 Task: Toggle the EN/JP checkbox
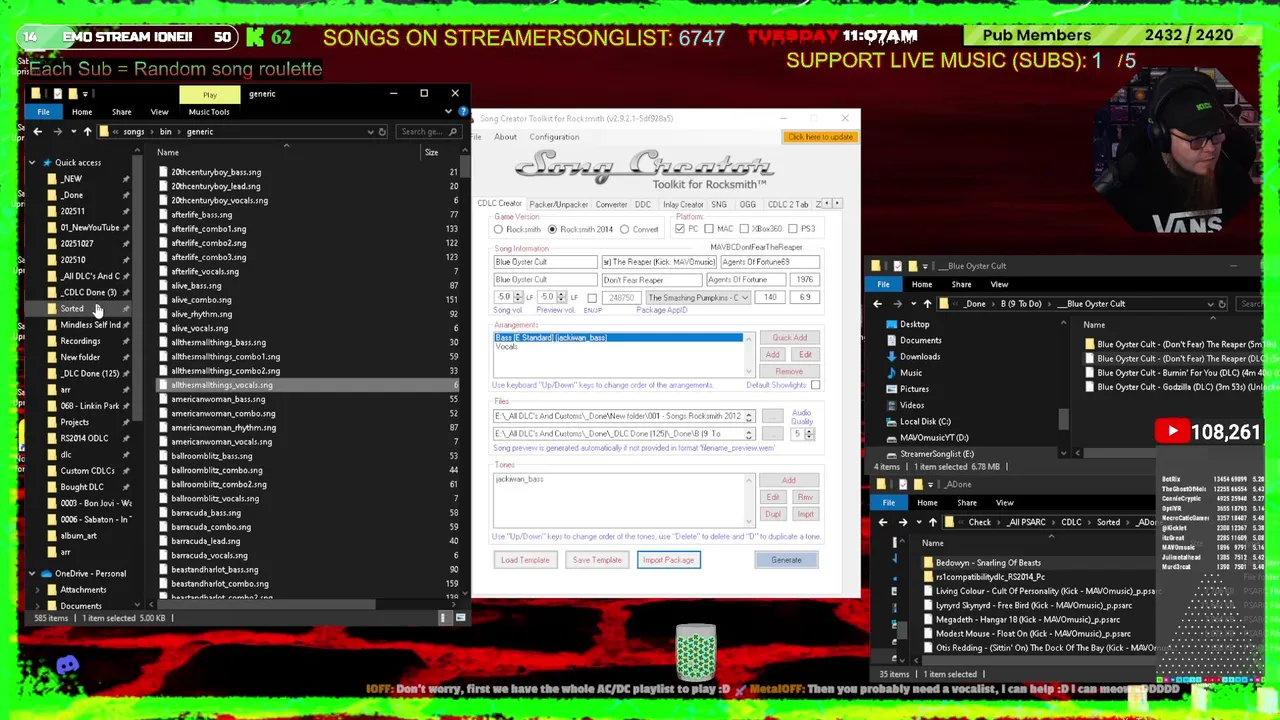[592, 298]
